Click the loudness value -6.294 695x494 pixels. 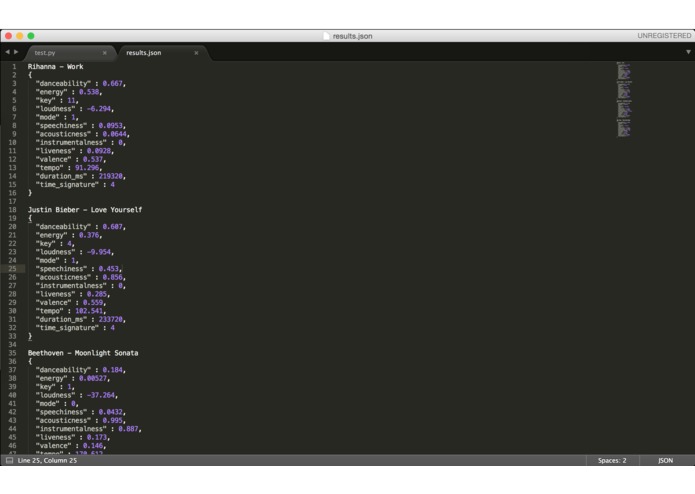pyautogui.click(x=99, y=109)
